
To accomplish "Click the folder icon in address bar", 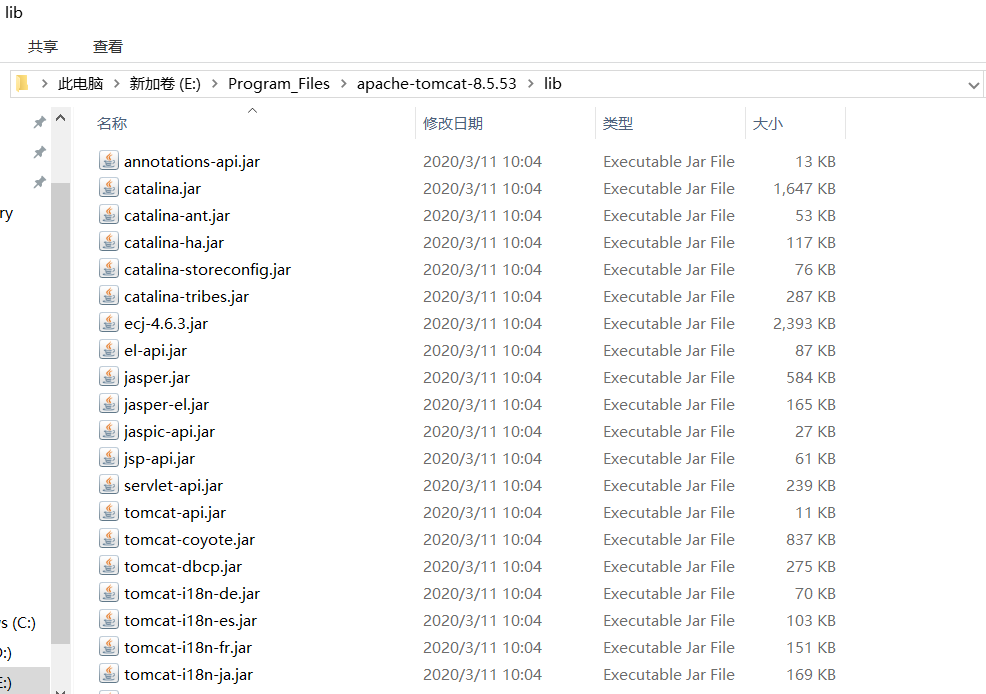I will point(23,84).
